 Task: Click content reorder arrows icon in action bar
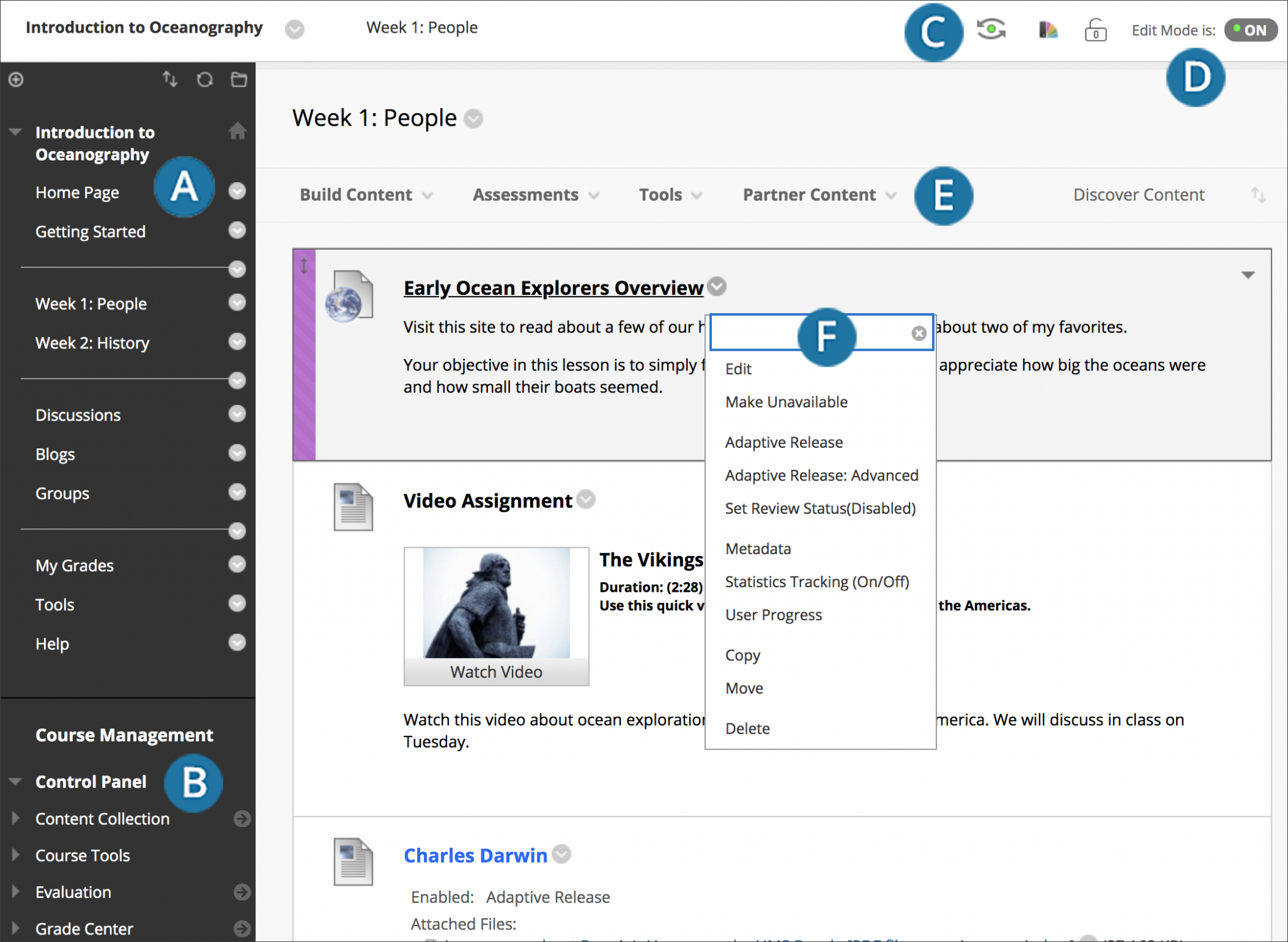click(1258, 195)
